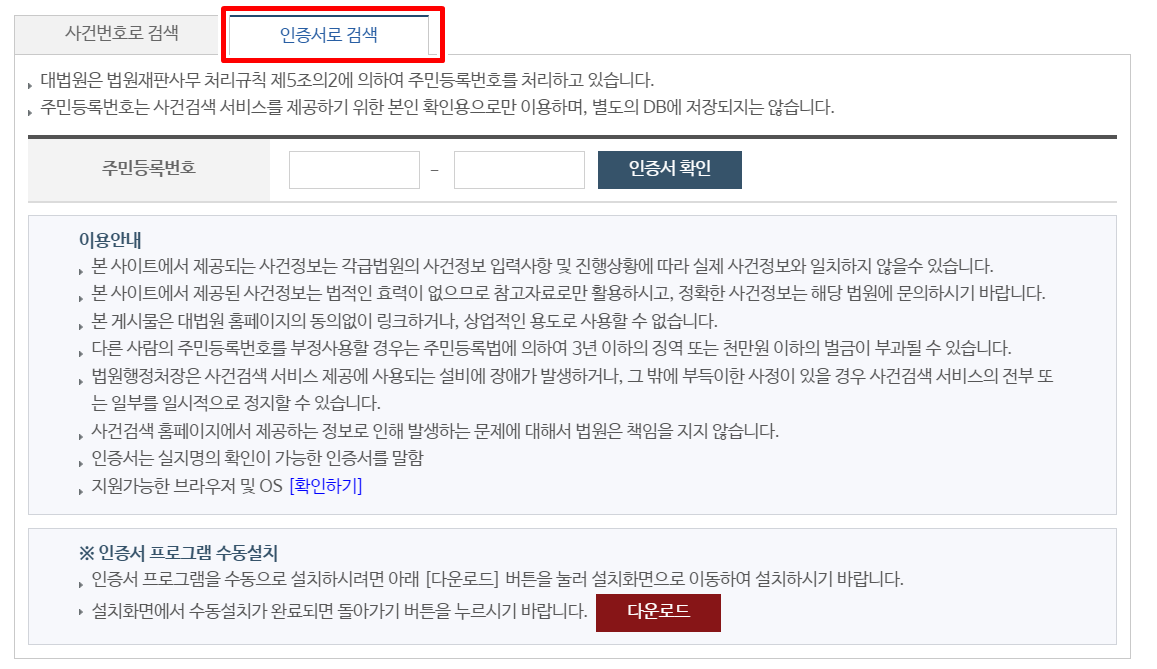Screen dimensions: 1157x669
Task: Click the 법원행정처장 service suspension notice
Action: 572,389
